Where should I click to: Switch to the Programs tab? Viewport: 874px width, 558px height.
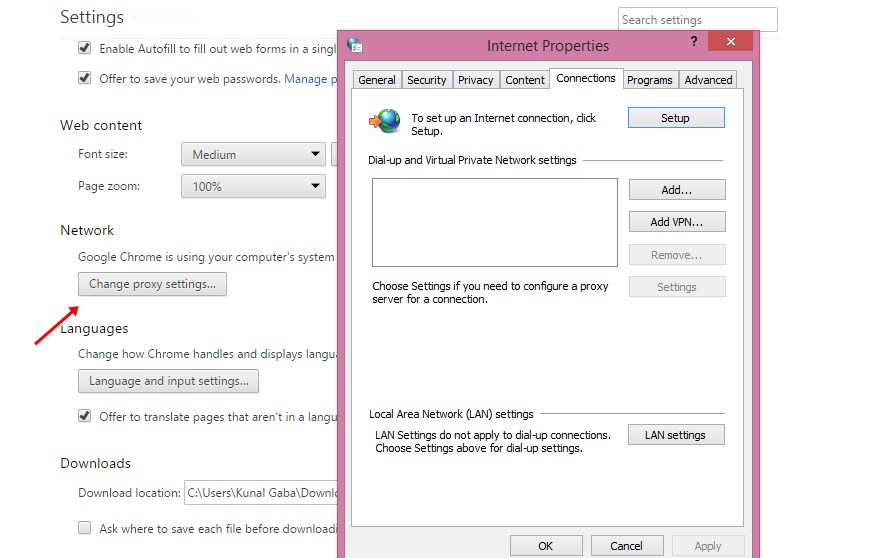tap(649, 80)
